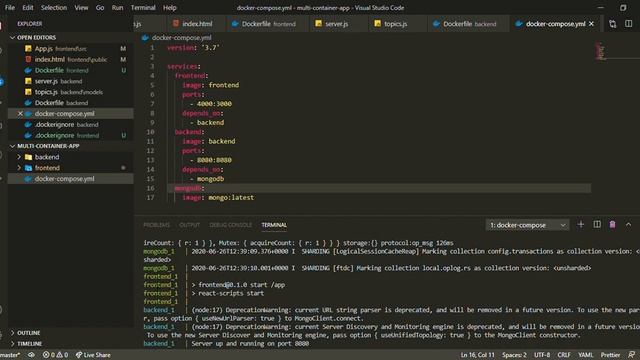Image resolution: width=640 pixels, height=360 pixels.
Task: Open the feedback icon in status bar
Action: (x=631, y=355)
